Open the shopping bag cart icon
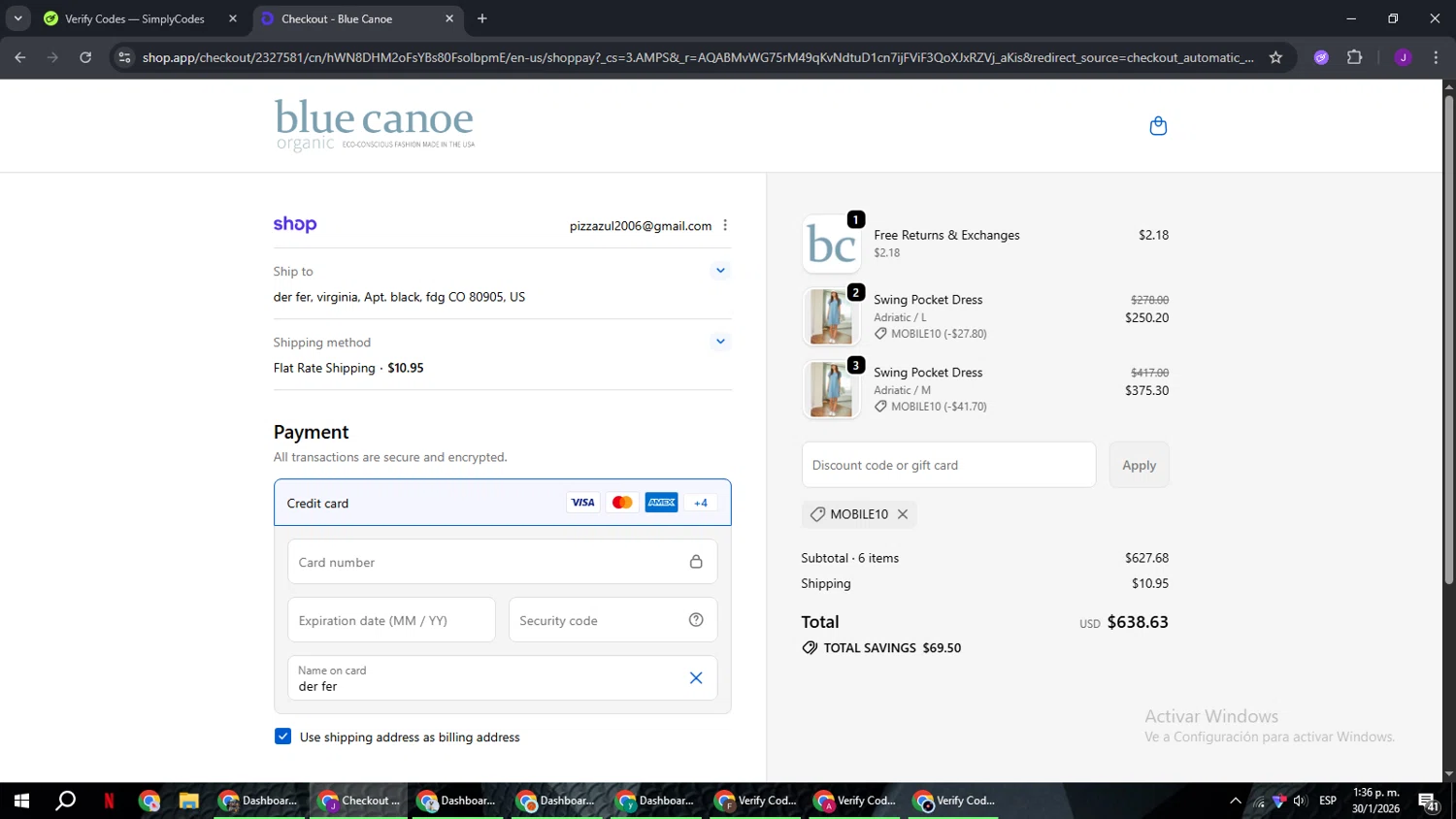The height and width of the screenshot is (819, 1456). coord(1158,126)
